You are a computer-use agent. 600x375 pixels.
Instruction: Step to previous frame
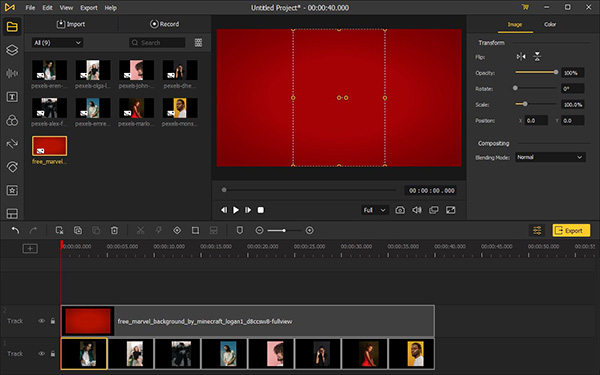[224, 210]
